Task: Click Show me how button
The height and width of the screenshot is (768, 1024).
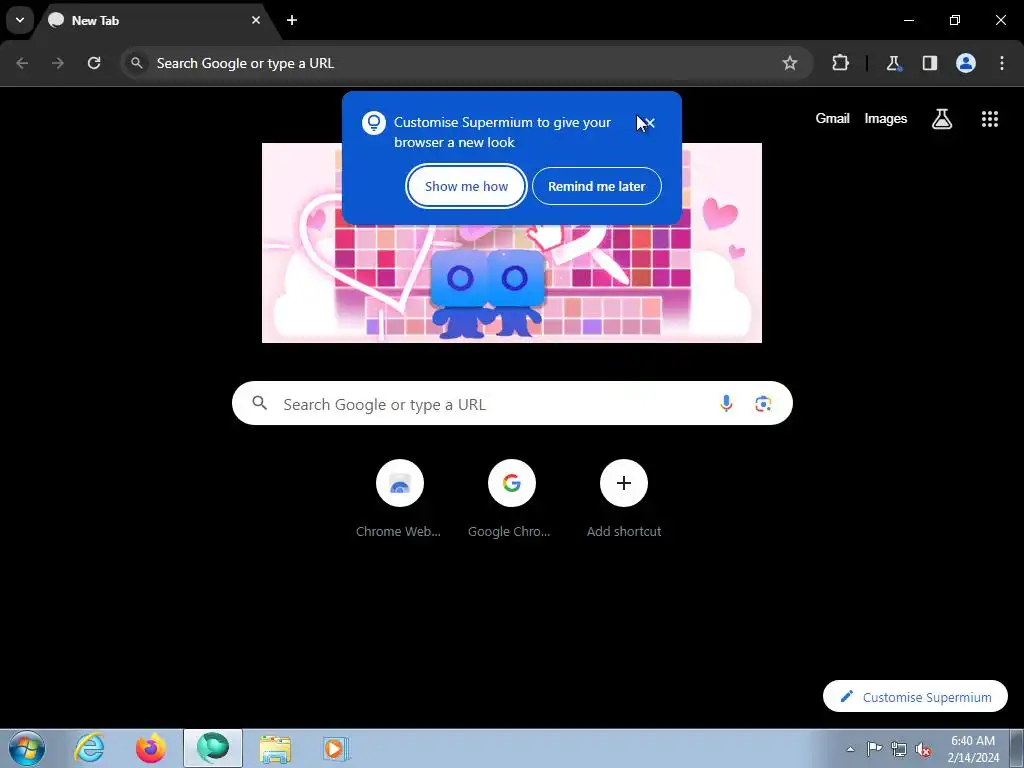Action: pyautogui.click(x=466, y=186)
